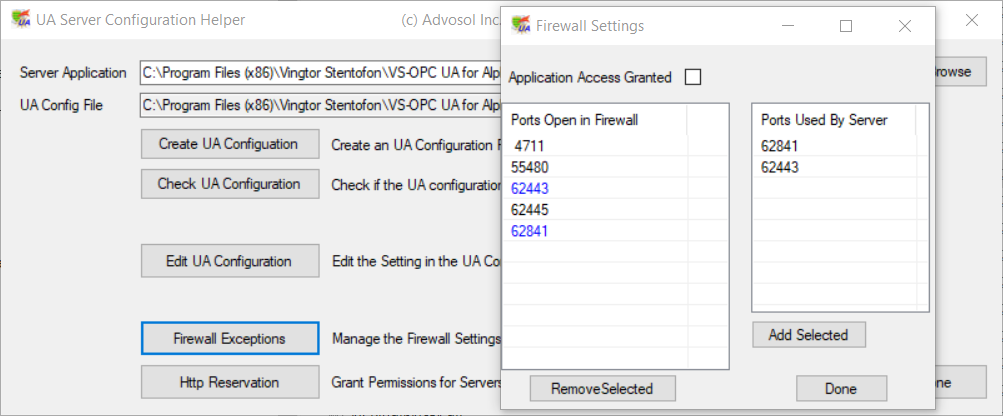Select port 62443 in server ports list

[780, 167]
